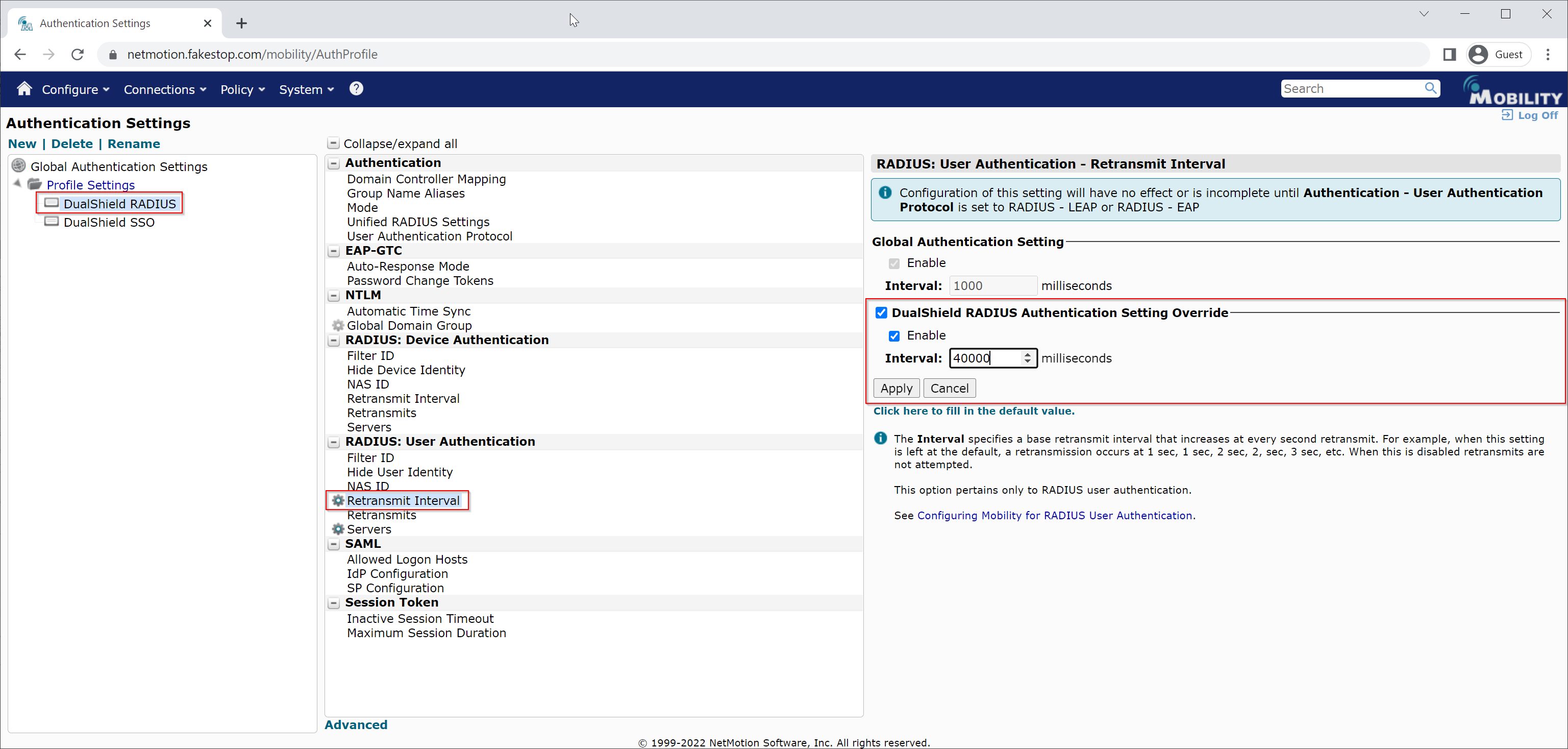Toggle Collapse/expand all button

333,143
